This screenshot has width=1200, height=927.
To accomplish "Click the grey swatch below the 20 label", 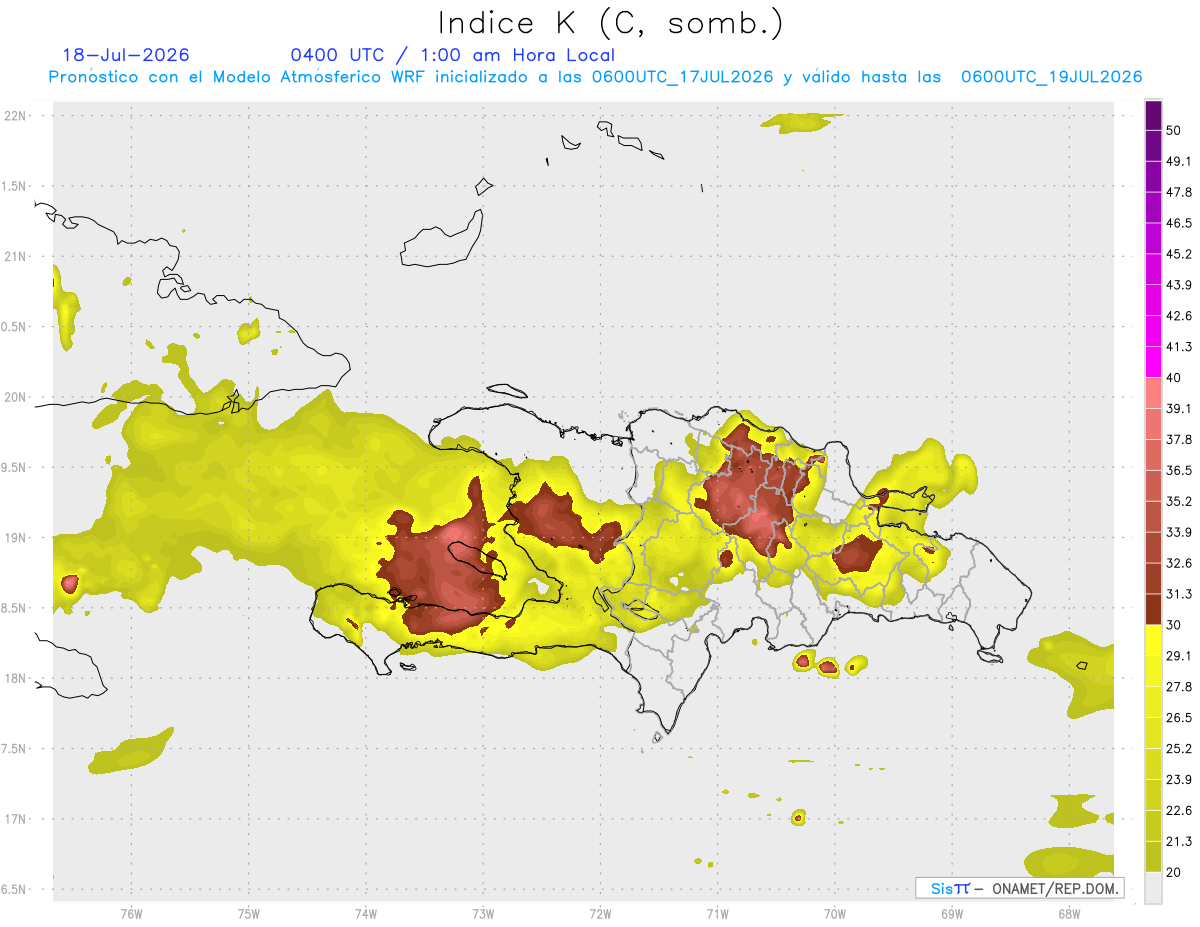I will [x=1154, y=888].
